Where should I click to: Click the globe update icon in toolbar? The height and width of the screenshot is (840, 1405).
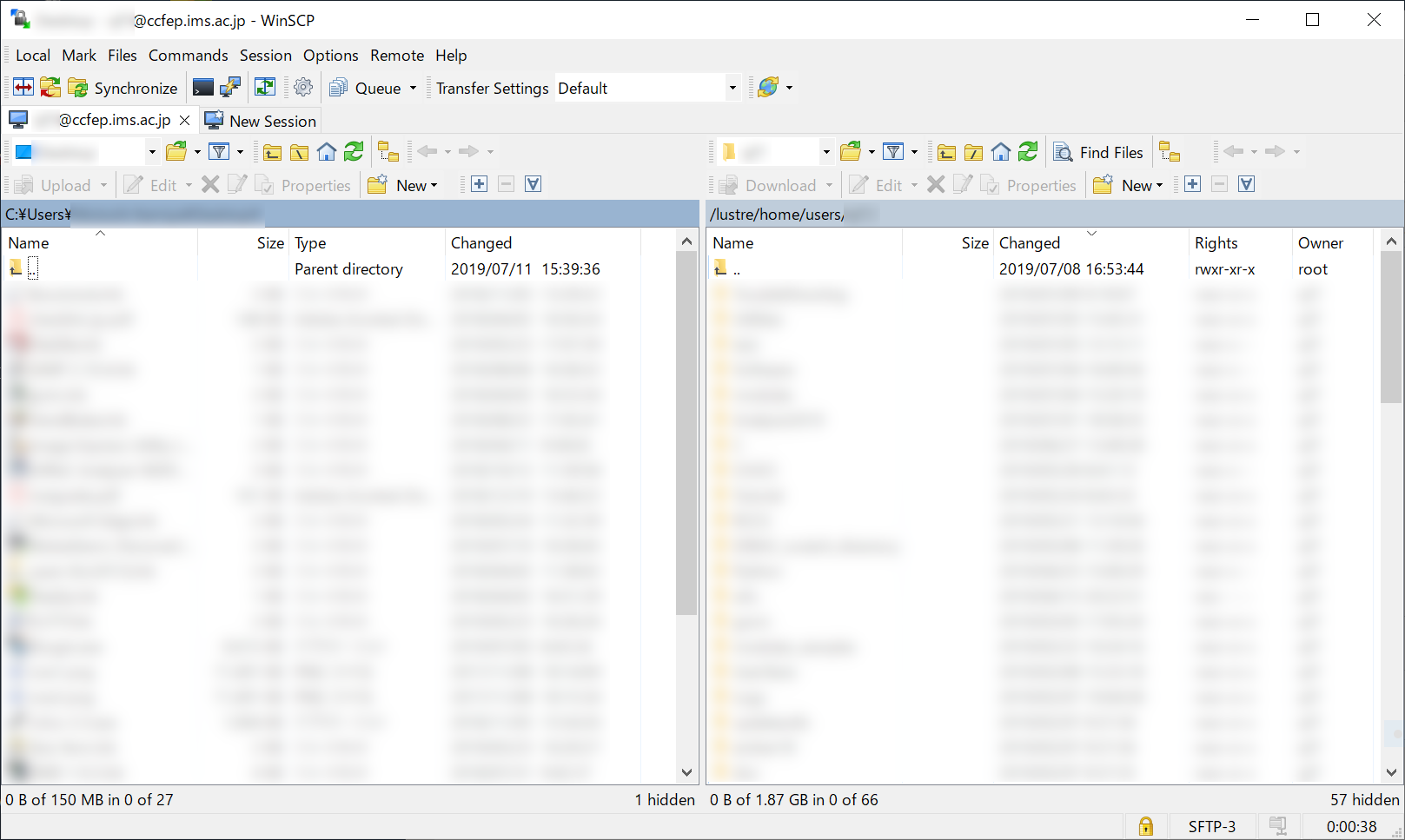point(768,88)
